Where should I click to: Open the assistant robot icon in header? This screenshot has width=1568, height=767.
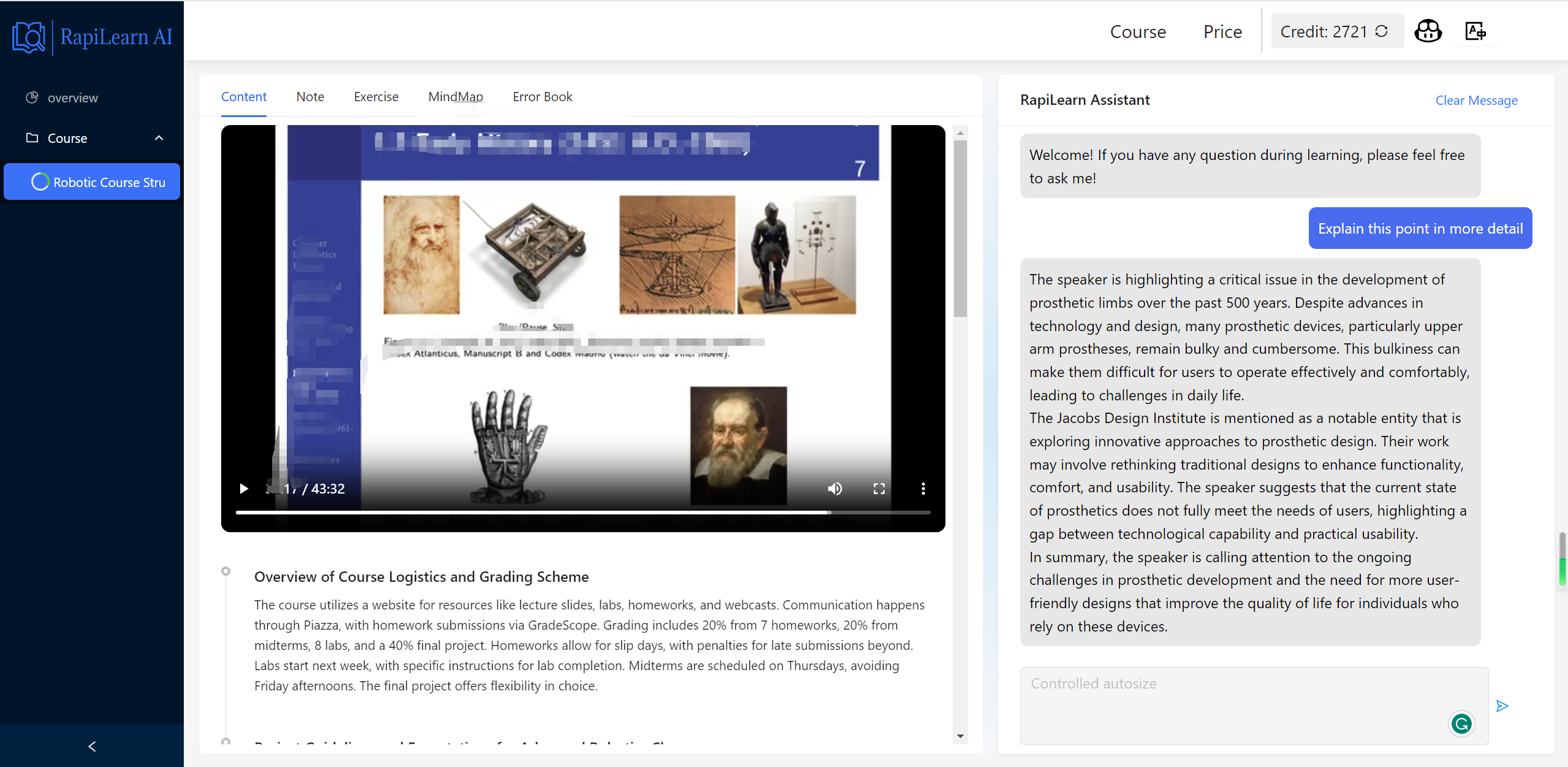click(1428, 31)
